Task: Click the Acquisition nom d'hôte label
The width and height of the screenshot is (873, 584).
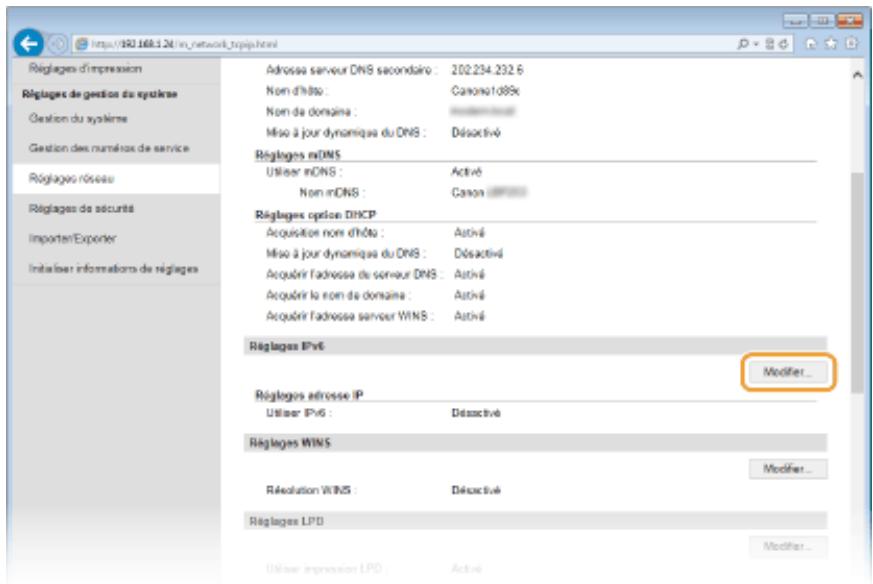Action: (325, 233)
